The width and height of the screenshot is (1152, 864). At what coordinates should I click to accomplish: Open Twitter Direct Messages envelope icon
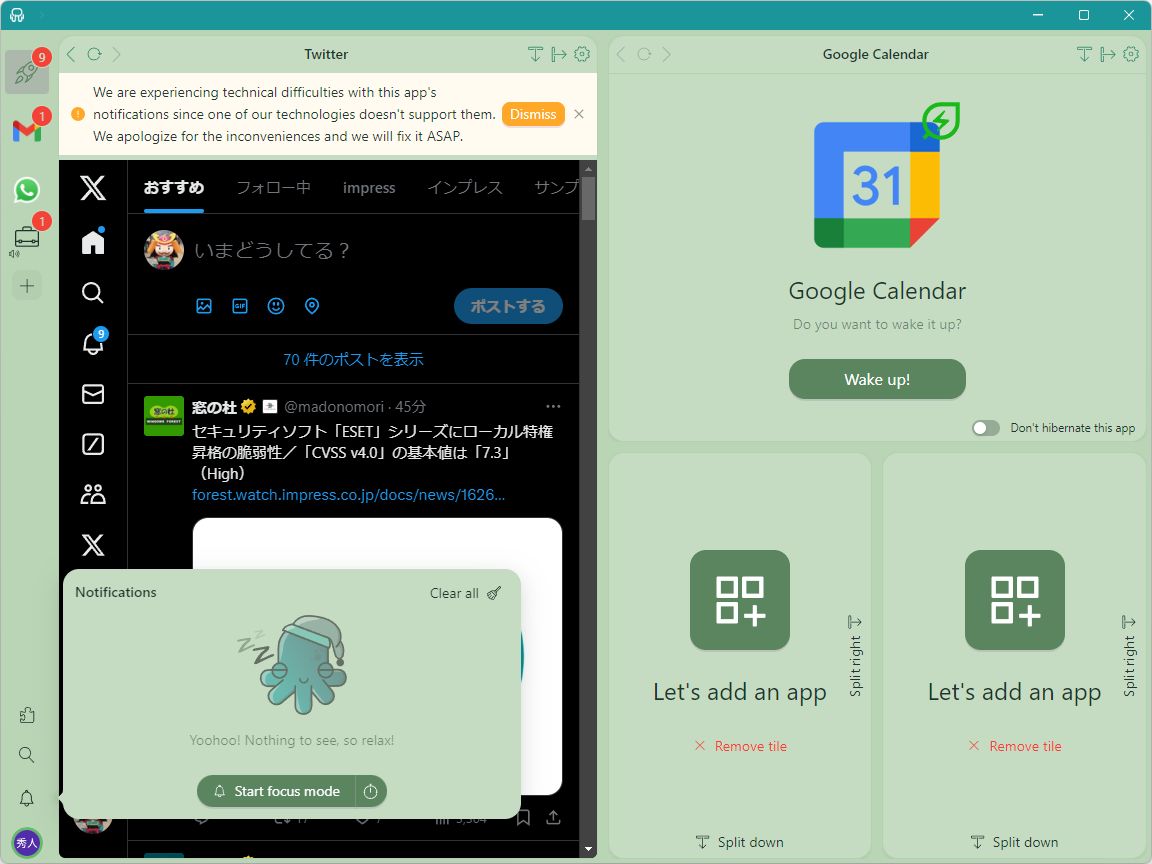click(92, 394)
